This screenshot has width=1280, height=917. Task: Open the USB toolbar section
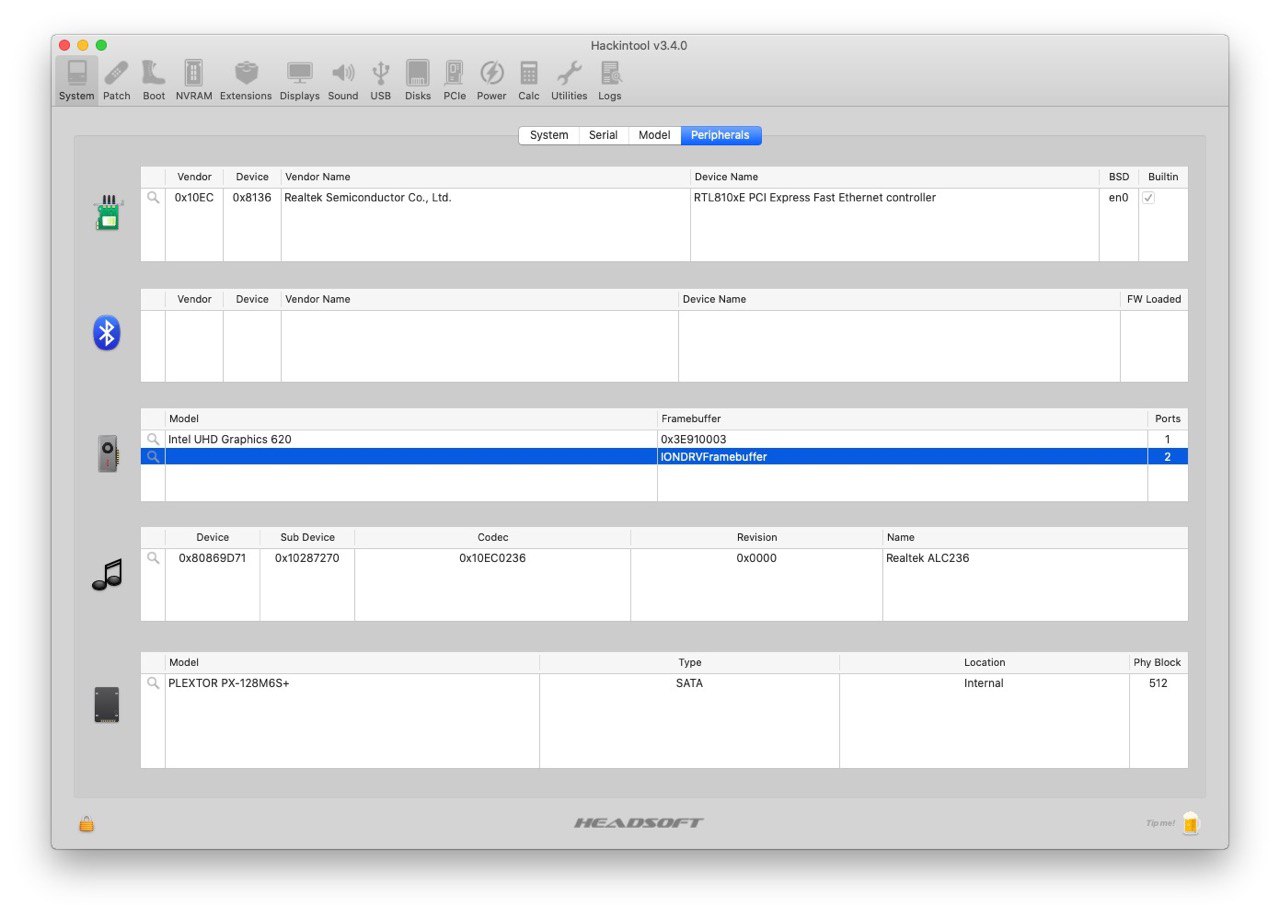[x=381, y=81]
